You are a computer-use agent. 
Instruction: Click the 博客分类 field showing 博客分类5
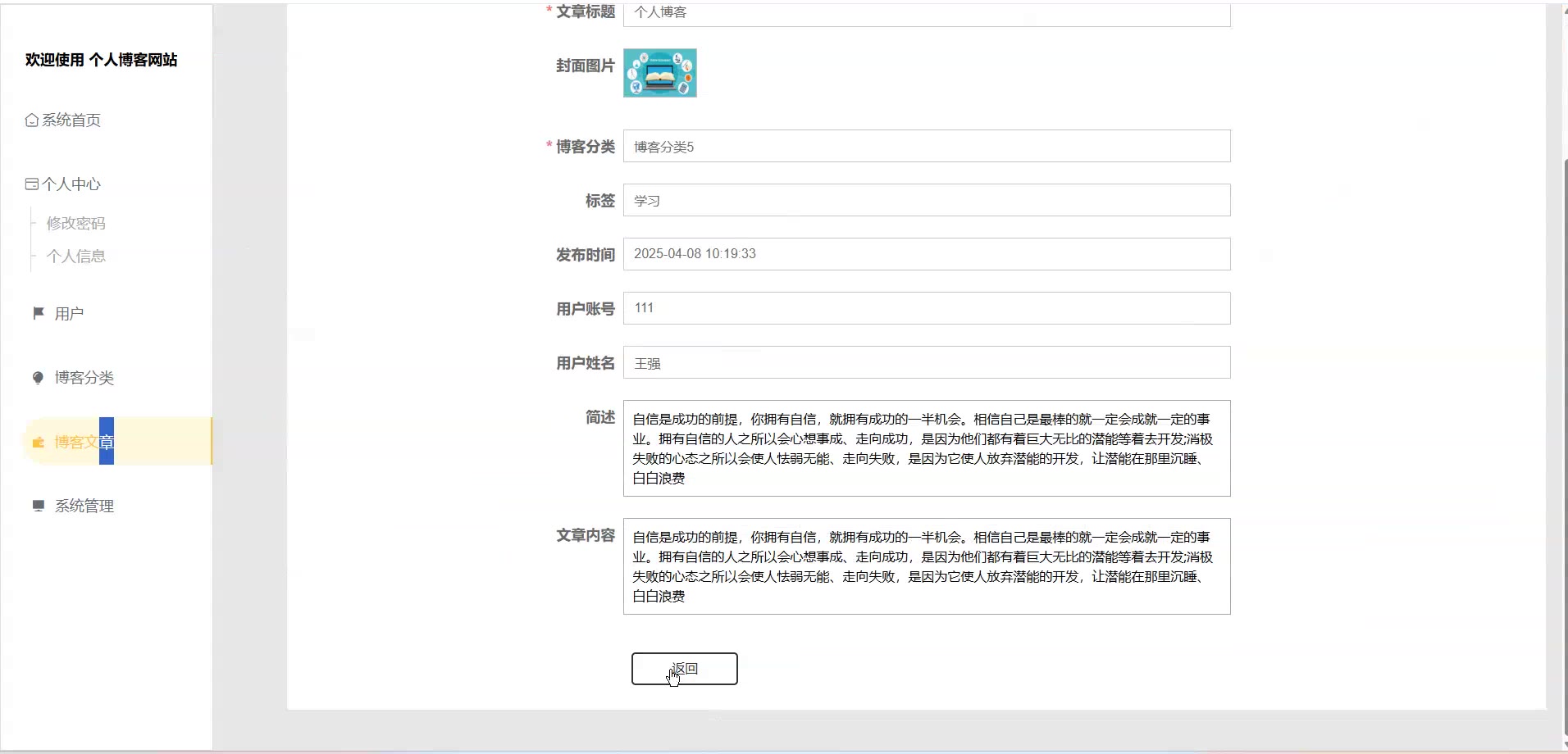(x=926, y=147)
